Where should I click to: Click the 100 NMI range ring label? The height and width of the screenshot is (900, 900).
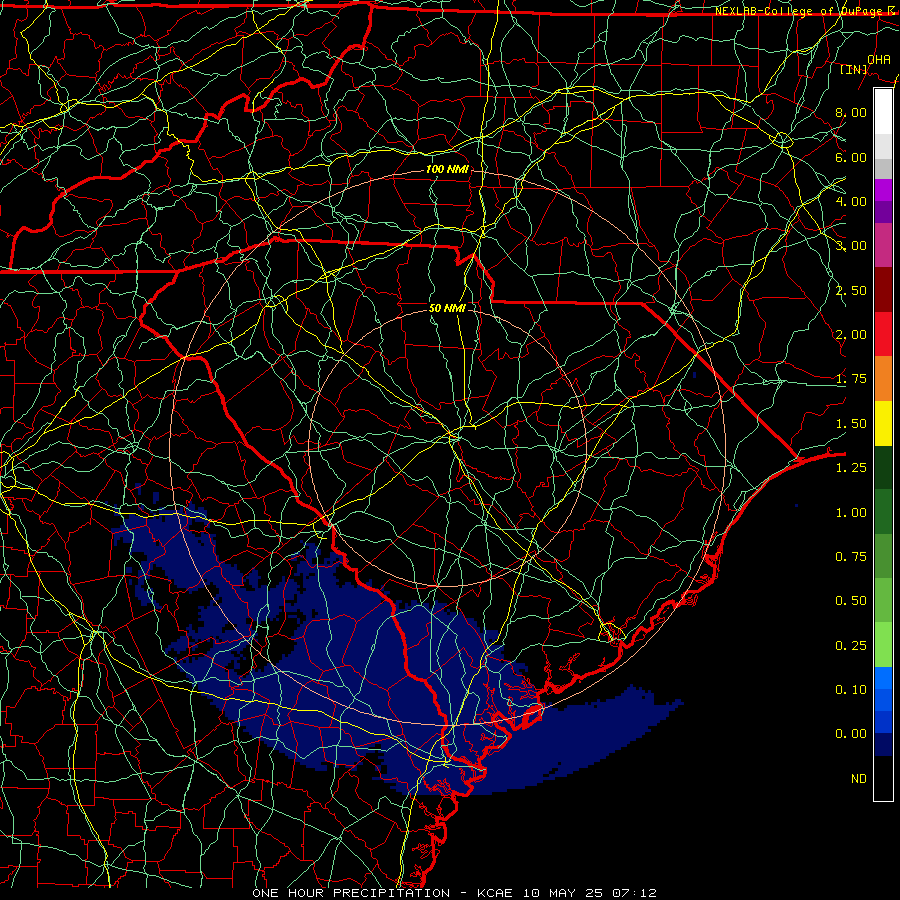[x=447, y=169]
